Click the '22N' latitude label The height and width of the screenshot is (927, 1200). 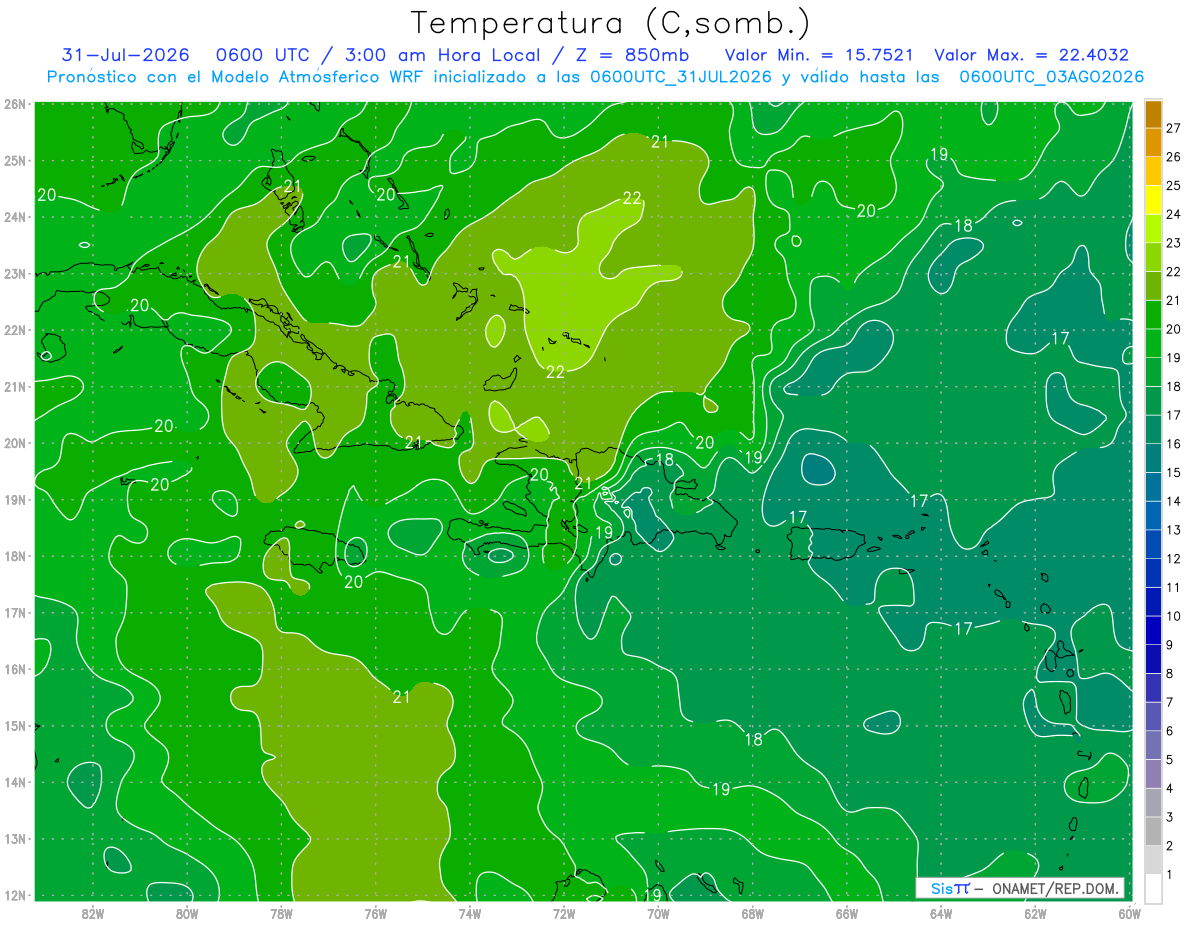coord(15,330)
